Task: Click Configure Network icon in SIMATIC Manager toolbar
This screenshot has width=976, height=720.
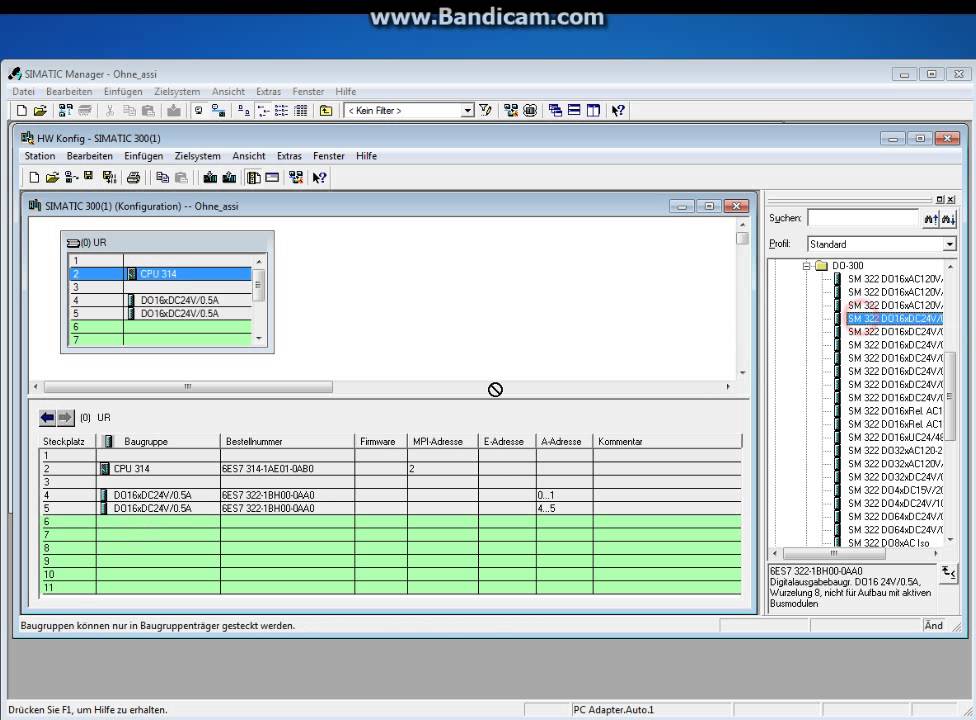Action: pos(511,111)
